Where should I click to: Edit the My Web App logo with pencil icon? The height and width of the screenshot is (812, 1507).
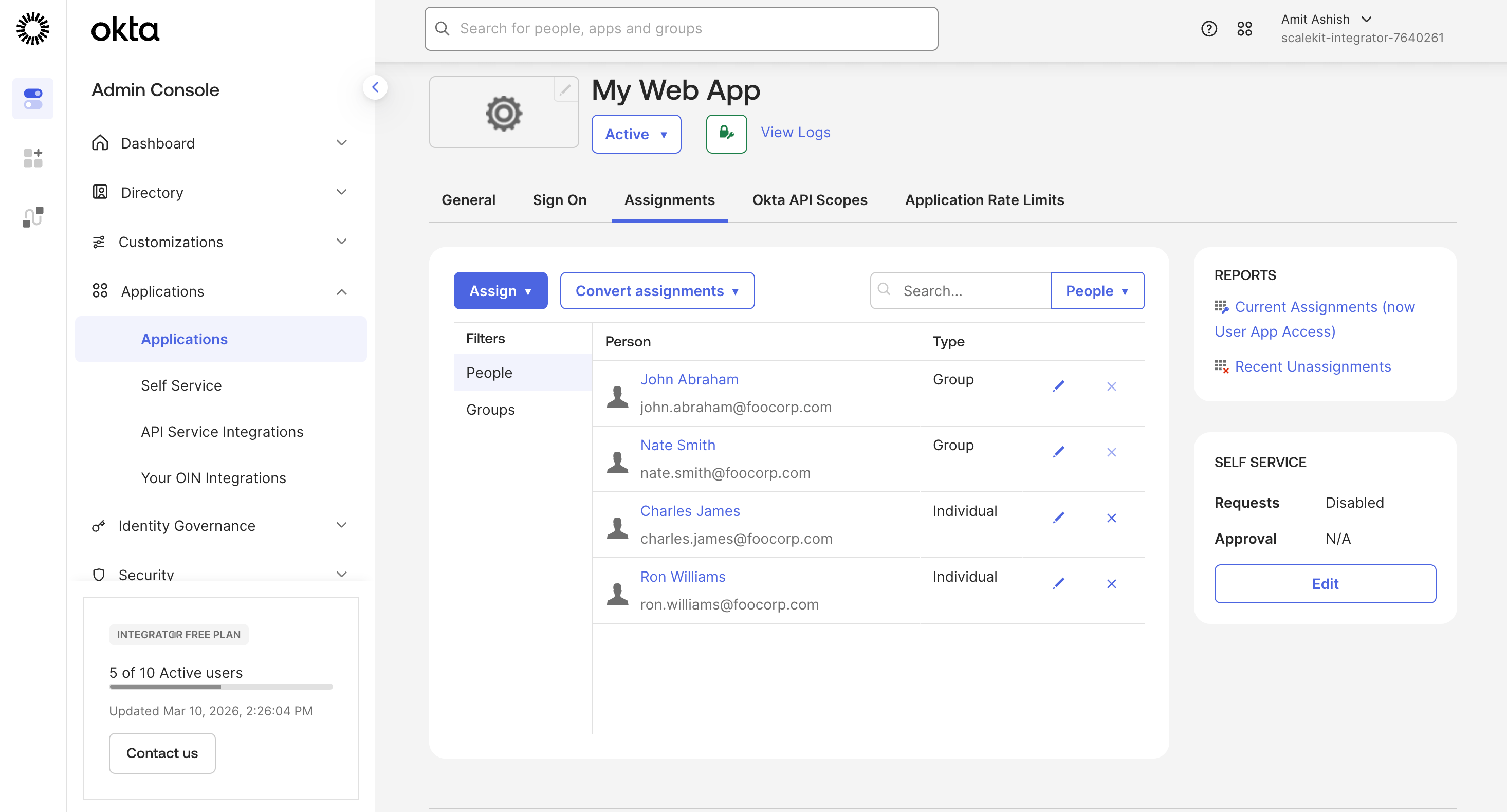(x=565, y=90)
